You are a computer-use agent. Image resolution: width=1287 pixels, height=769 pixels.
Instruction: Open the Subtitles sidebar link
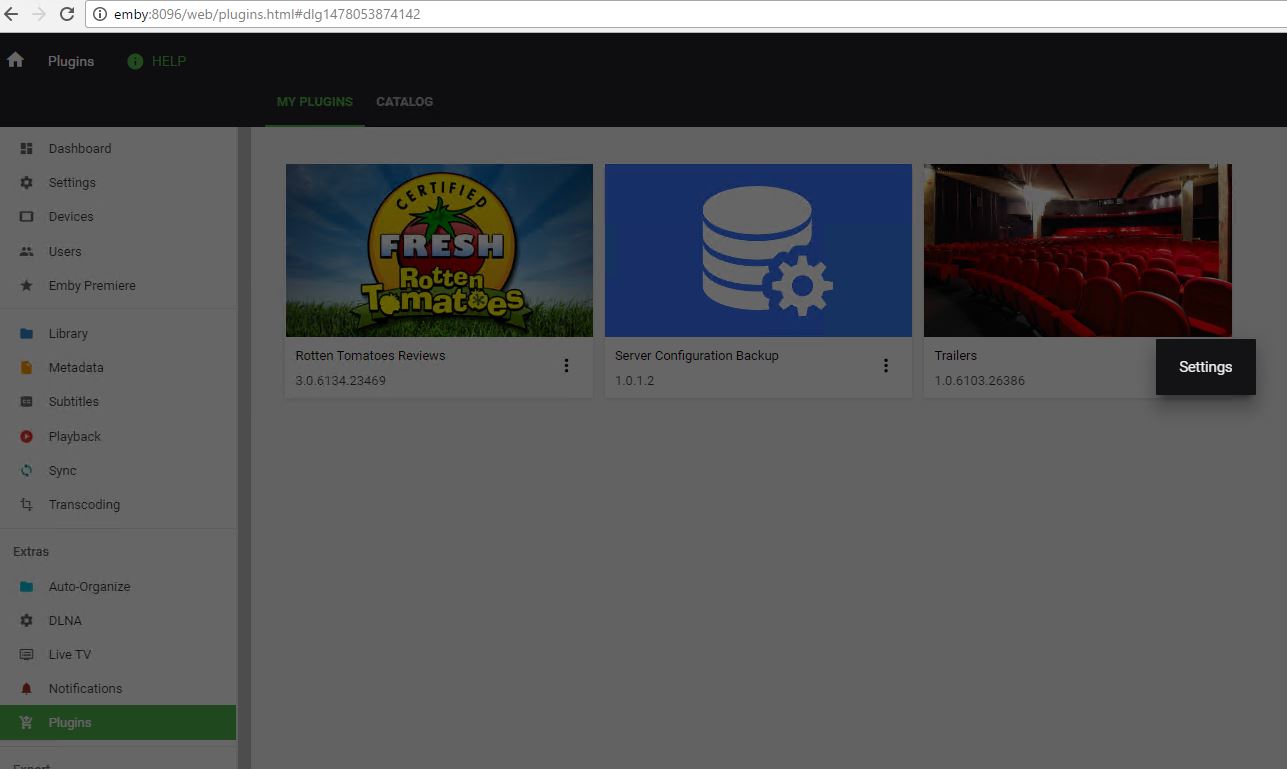pos(118,402)
